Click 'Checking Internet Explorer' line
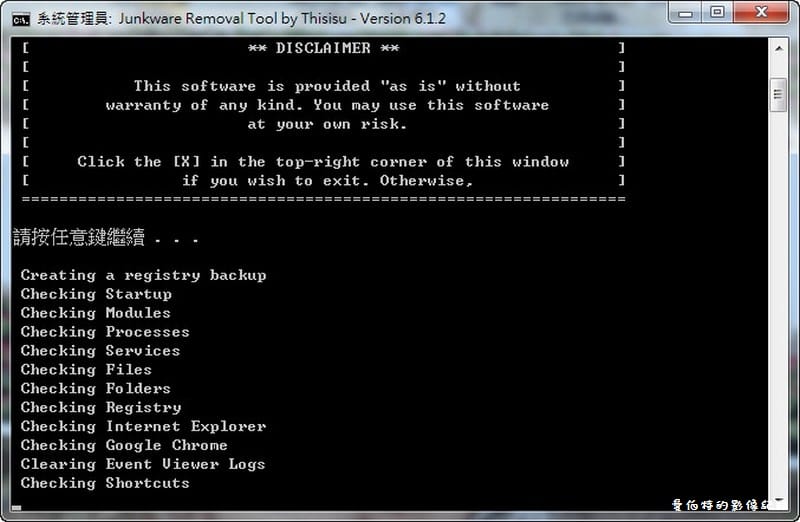The height and width of the screenshot is (522, 800). point(143,427)
